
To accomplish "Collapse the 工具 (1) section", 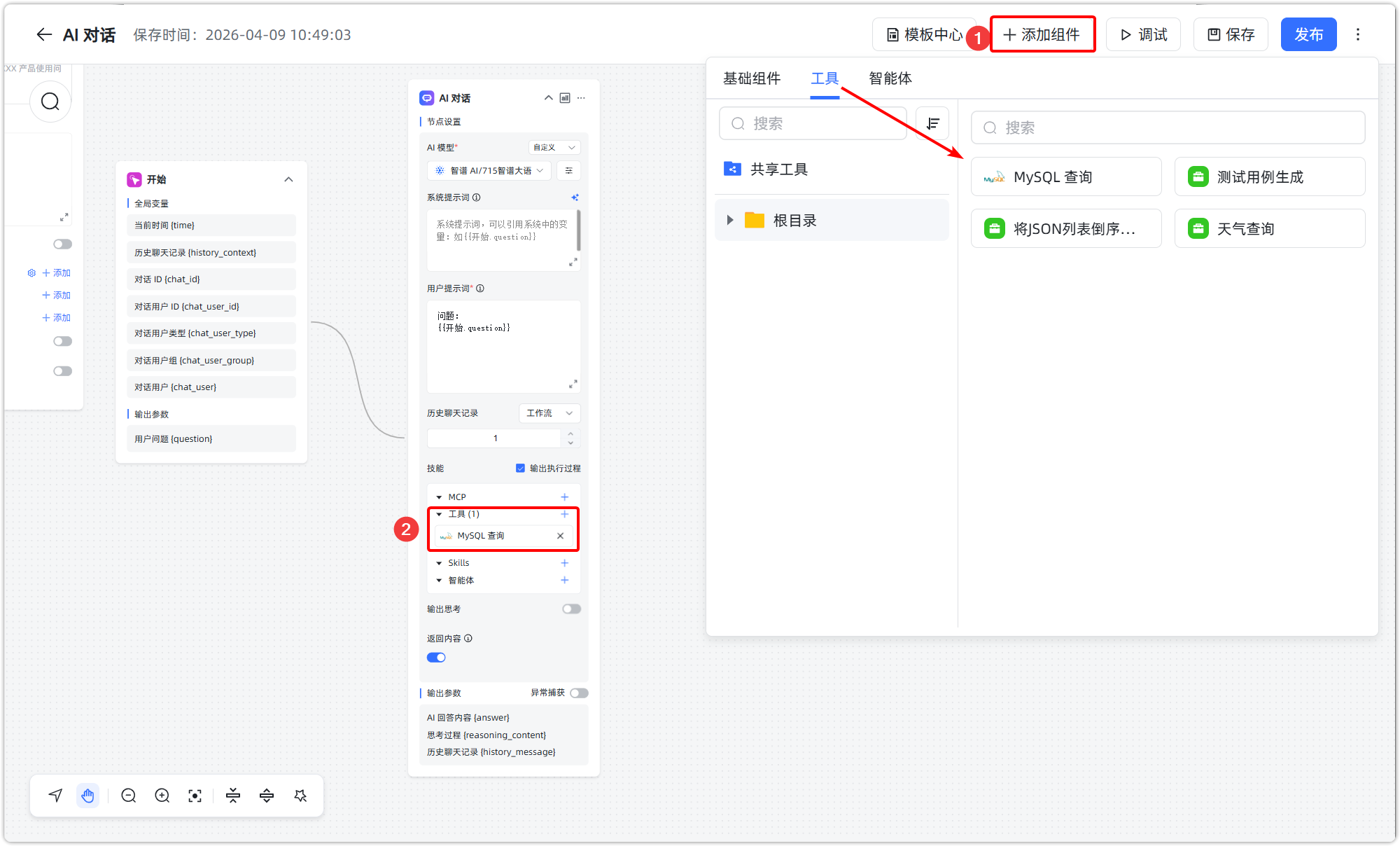I will pos(439,514).
